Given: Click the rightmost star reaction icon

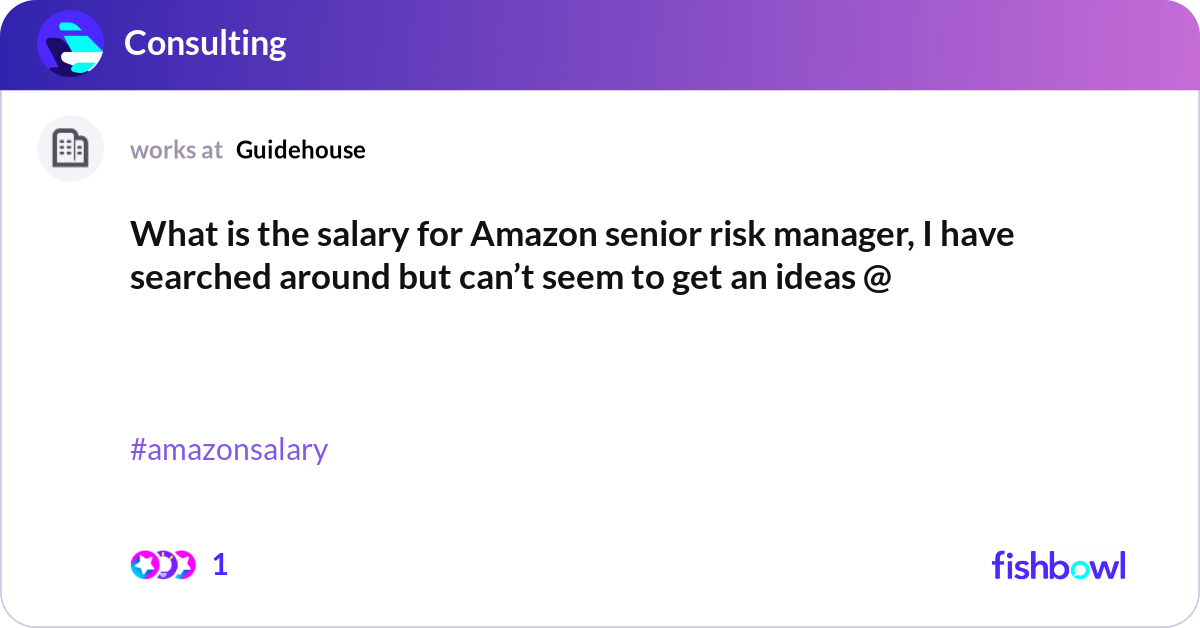Looking at the screenshot, I should (x=186, y=565).
